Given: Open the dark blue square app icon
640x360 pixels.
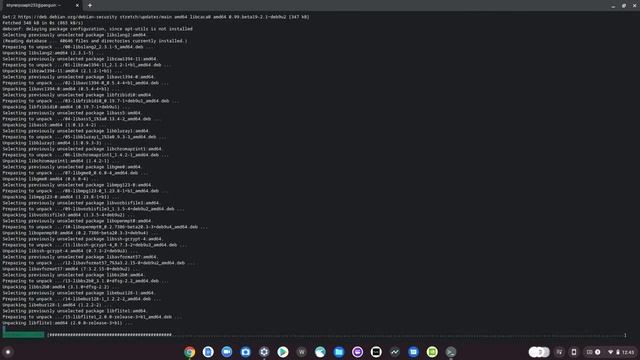Looking at the screenshot, I should [413, 352].
